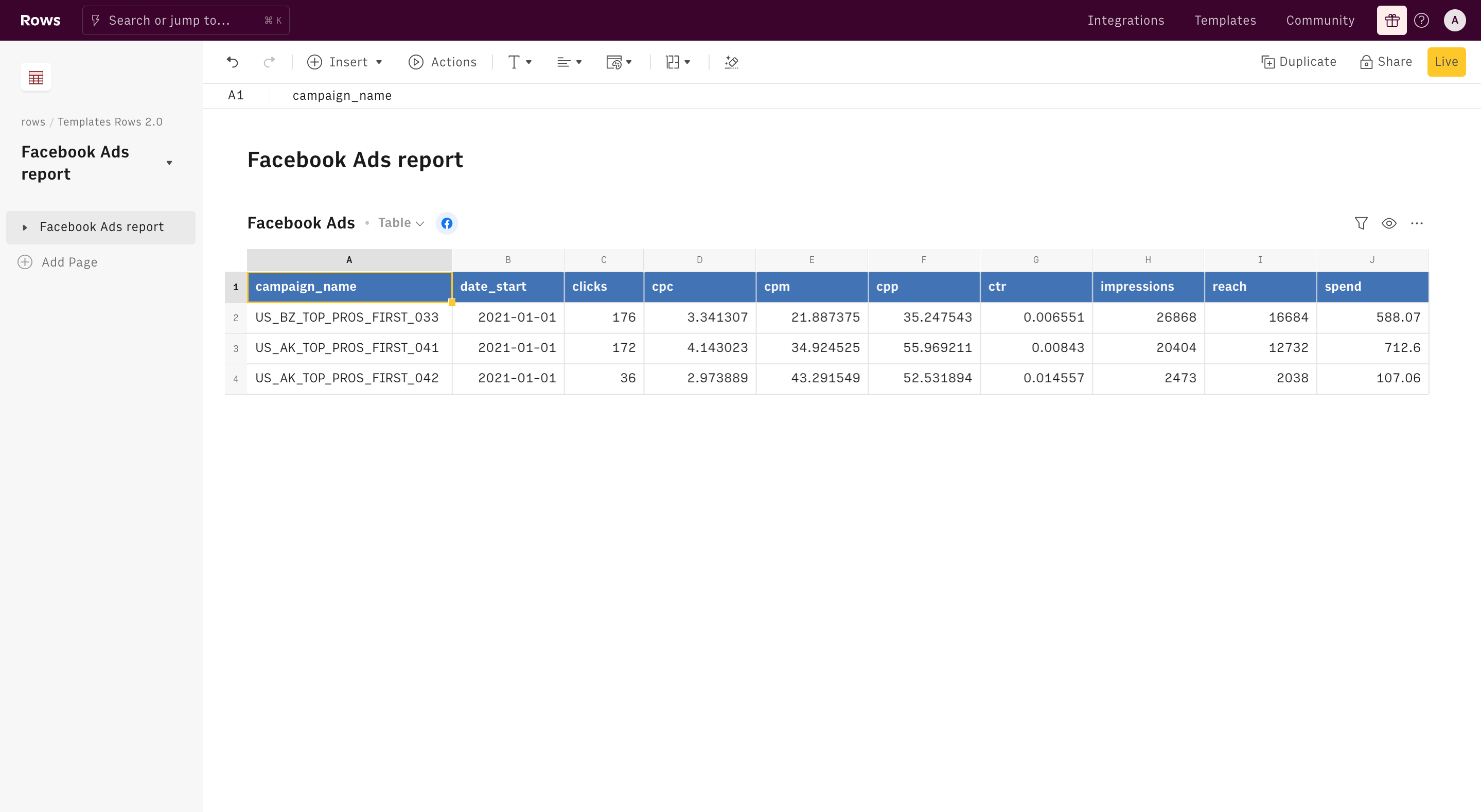Viewport: 1481px width, 812px height.
Task: Click the help question mark icon
Action: [1421, 21]
